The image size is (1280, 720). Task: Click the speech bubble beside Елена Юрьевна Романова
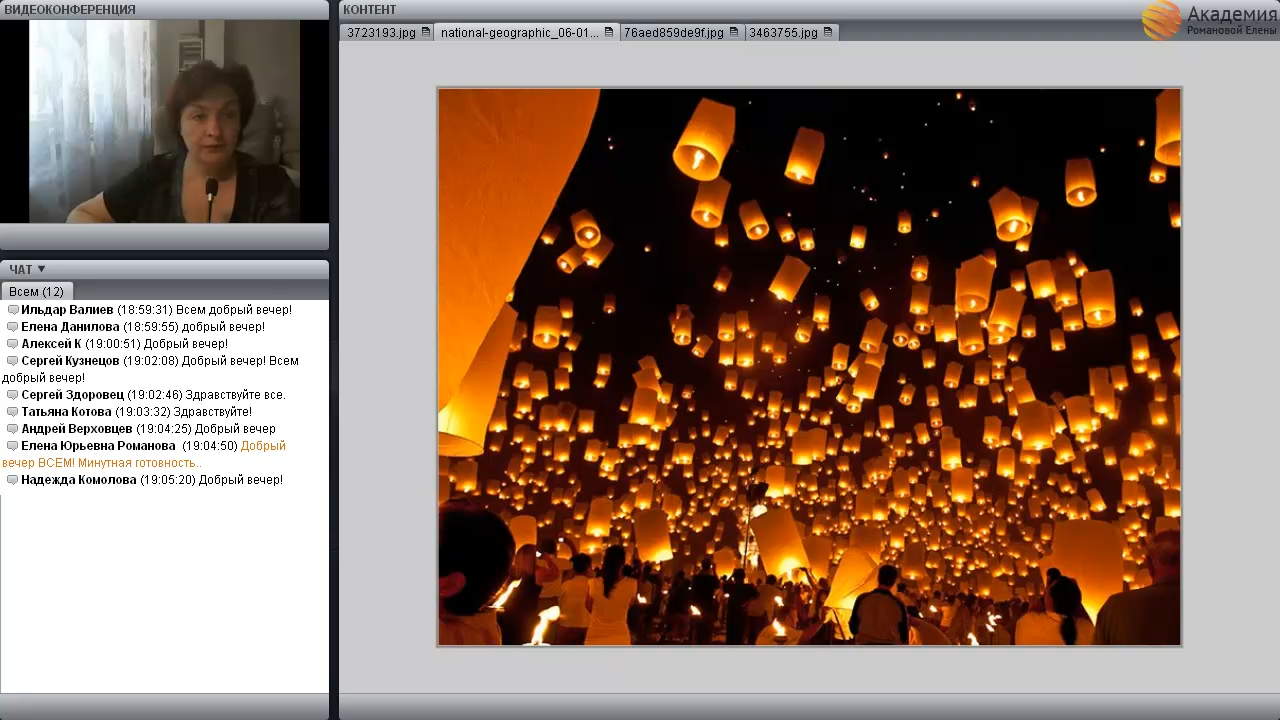point(13,446)
